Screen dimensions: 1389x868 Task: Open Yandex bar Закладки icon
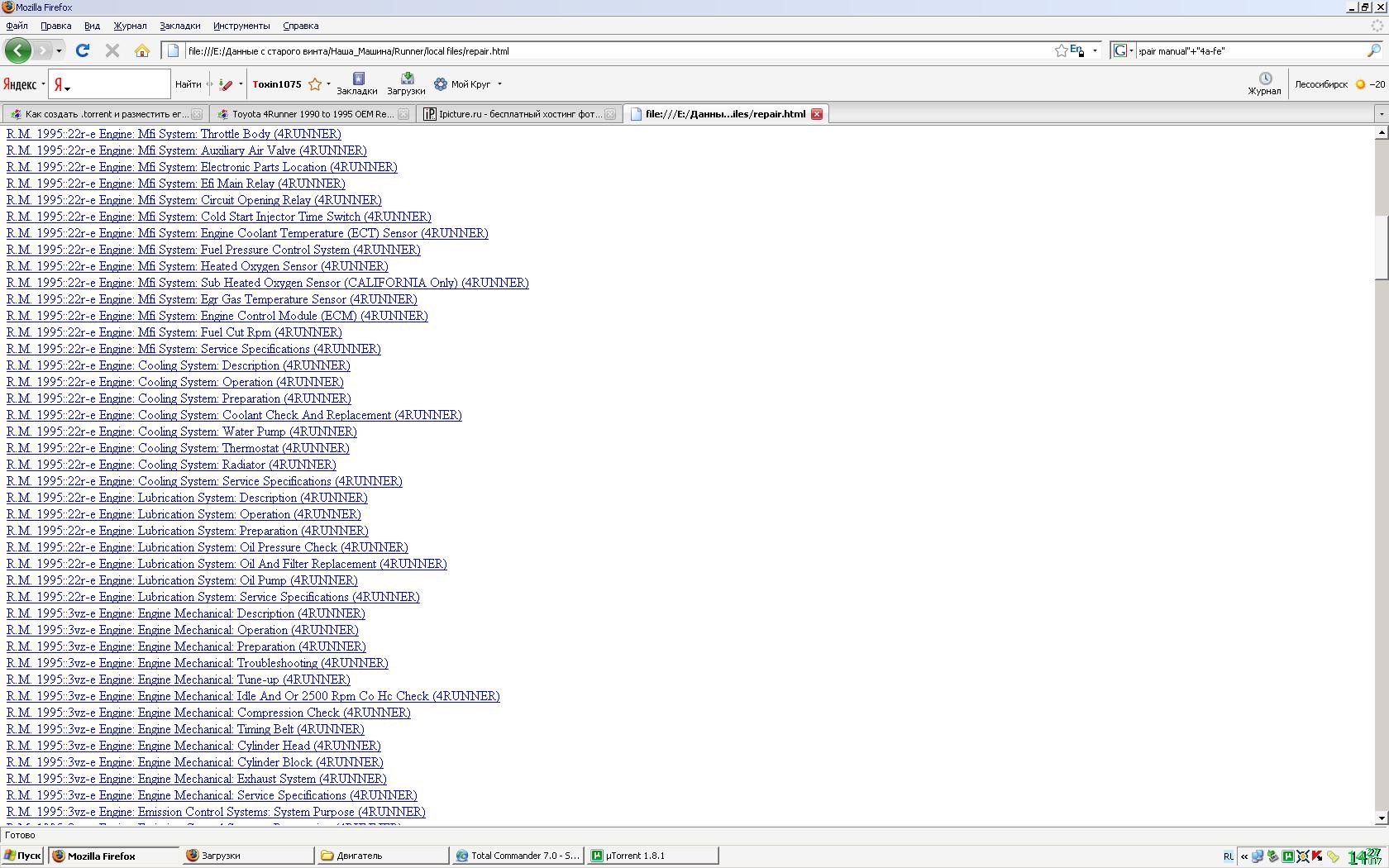tap(357, 83)
